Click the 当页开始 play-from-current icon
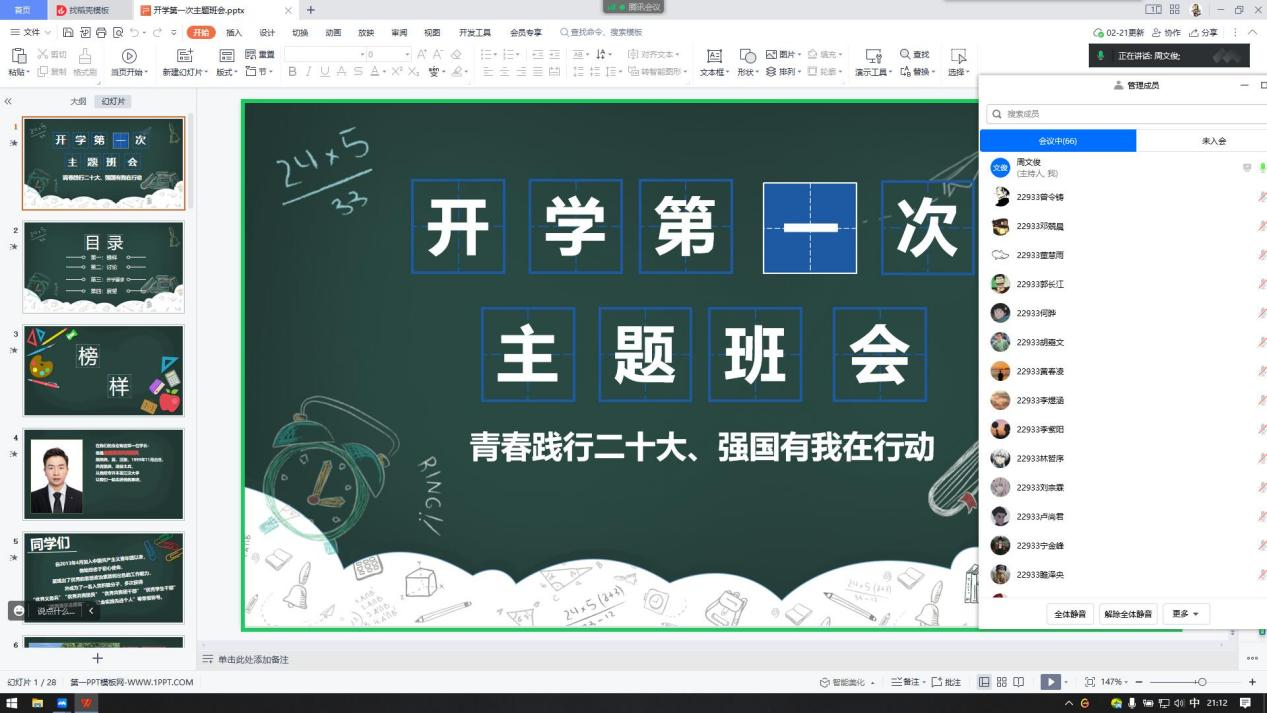 click(128, 56)
